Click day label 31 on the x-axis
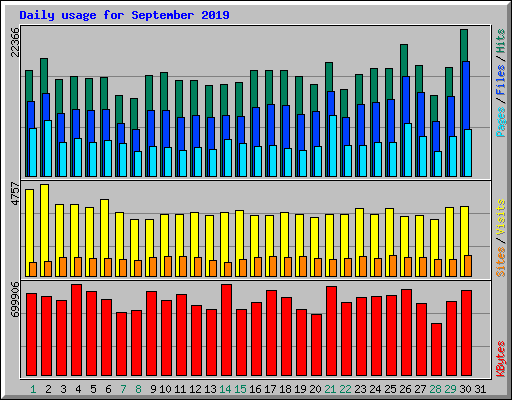 (x=480, y=389)
